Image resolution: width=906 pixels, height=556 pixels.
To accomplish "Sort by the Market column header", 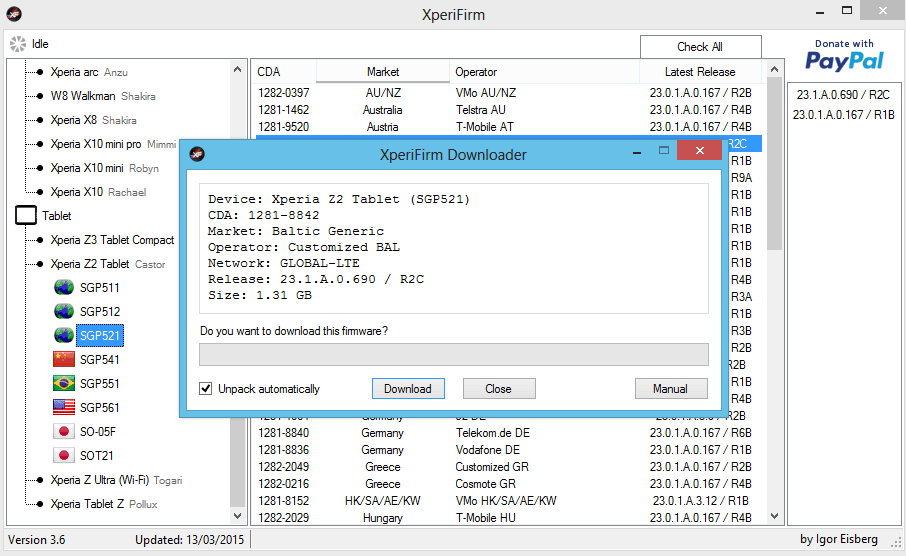I will (383, 72).
